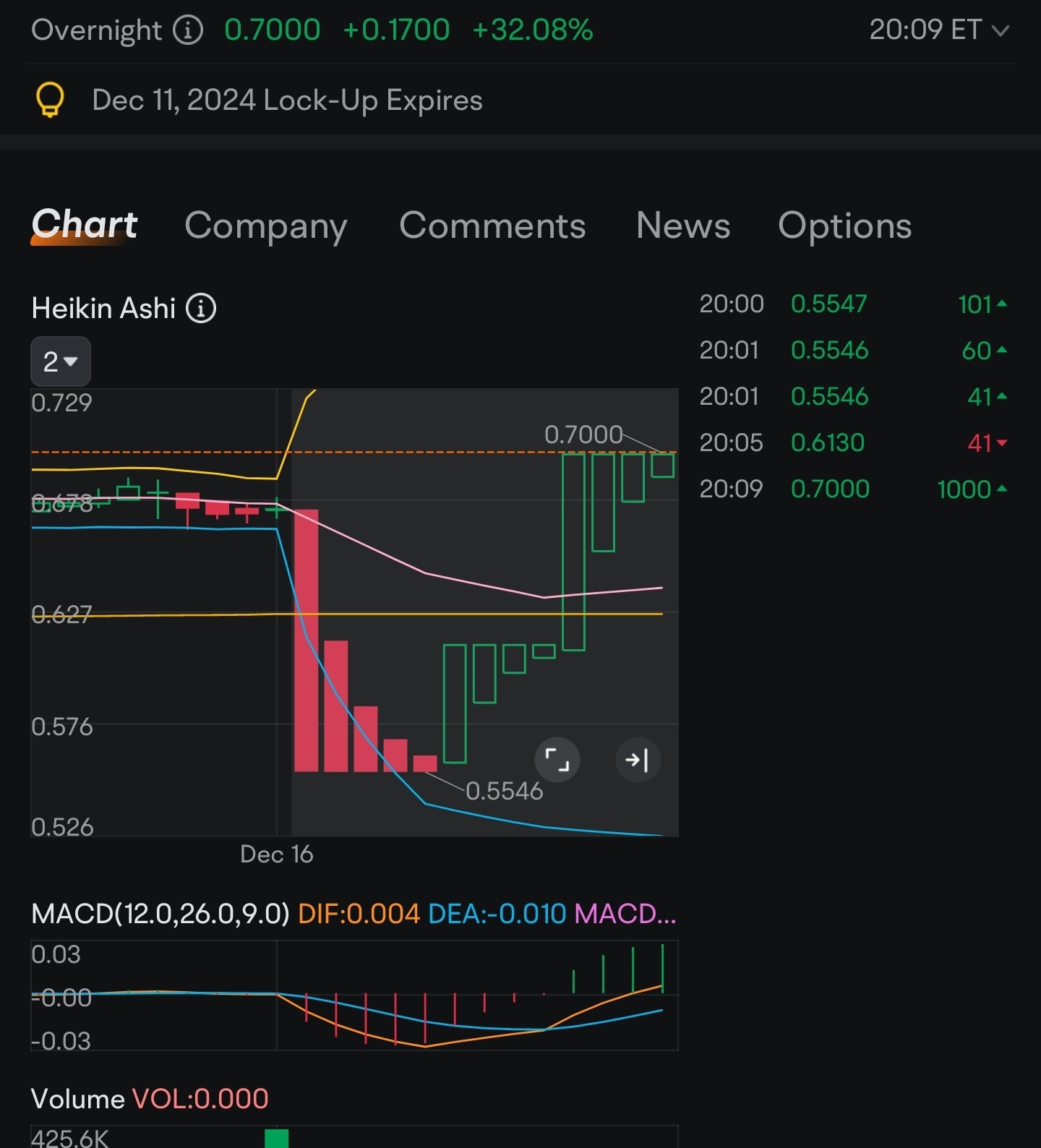Tap the green volume bar

click(x=277, y=1138)
